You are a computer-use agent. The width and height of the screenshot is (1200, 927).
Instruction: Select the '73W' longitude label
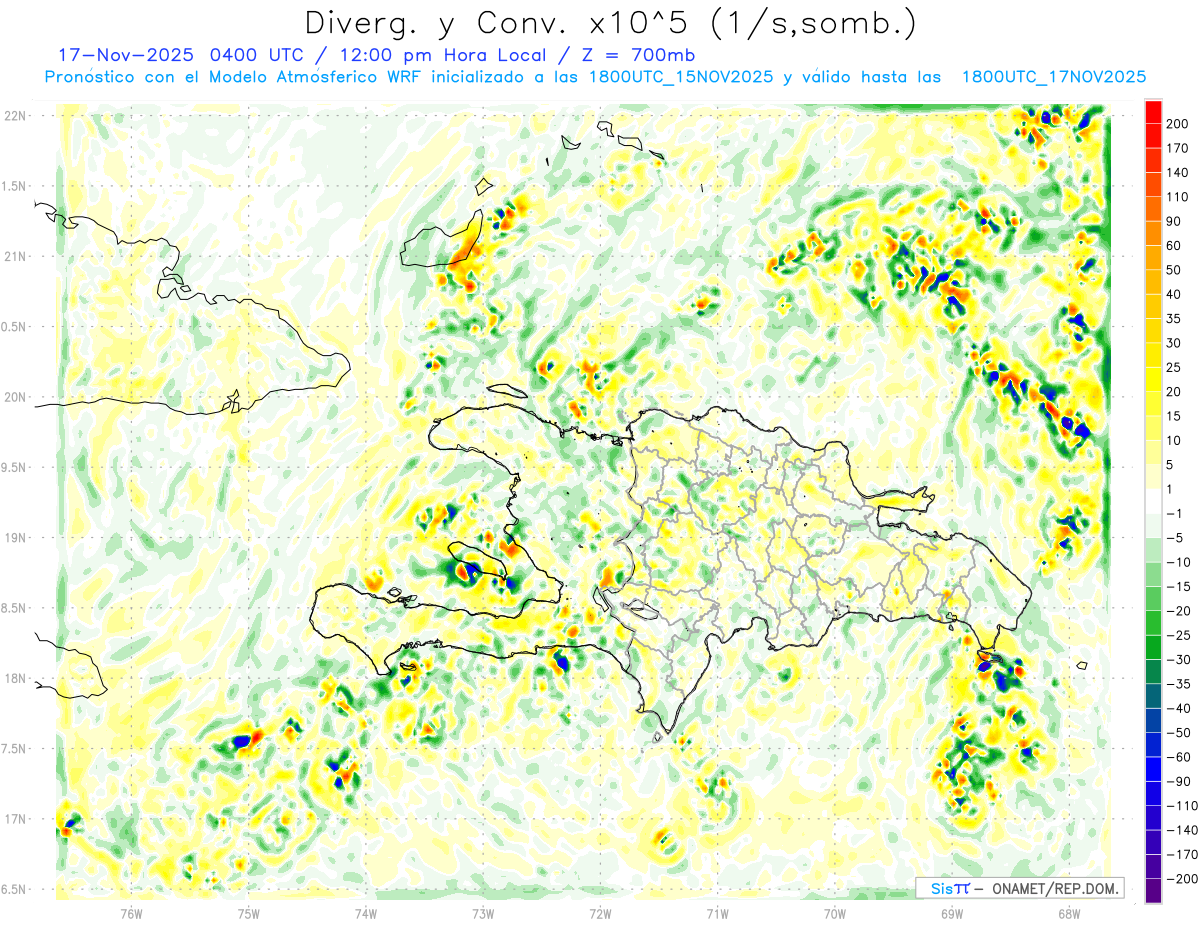(483, 913)
